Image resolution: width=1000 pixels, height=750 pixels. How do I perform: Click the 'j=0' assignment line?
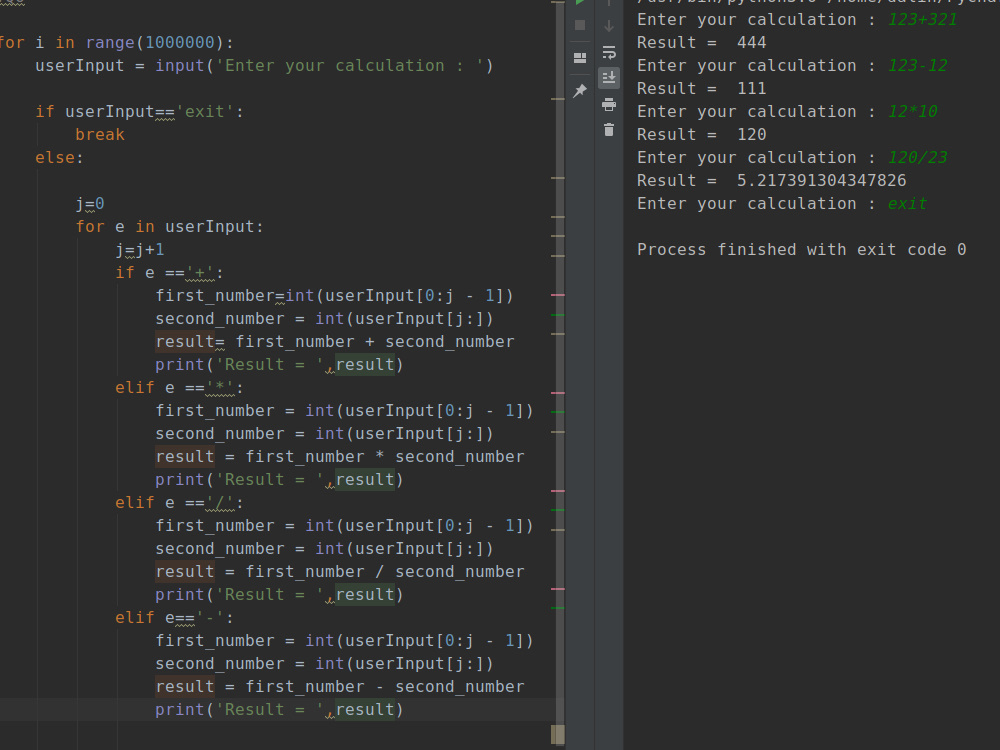click(90, 204)
